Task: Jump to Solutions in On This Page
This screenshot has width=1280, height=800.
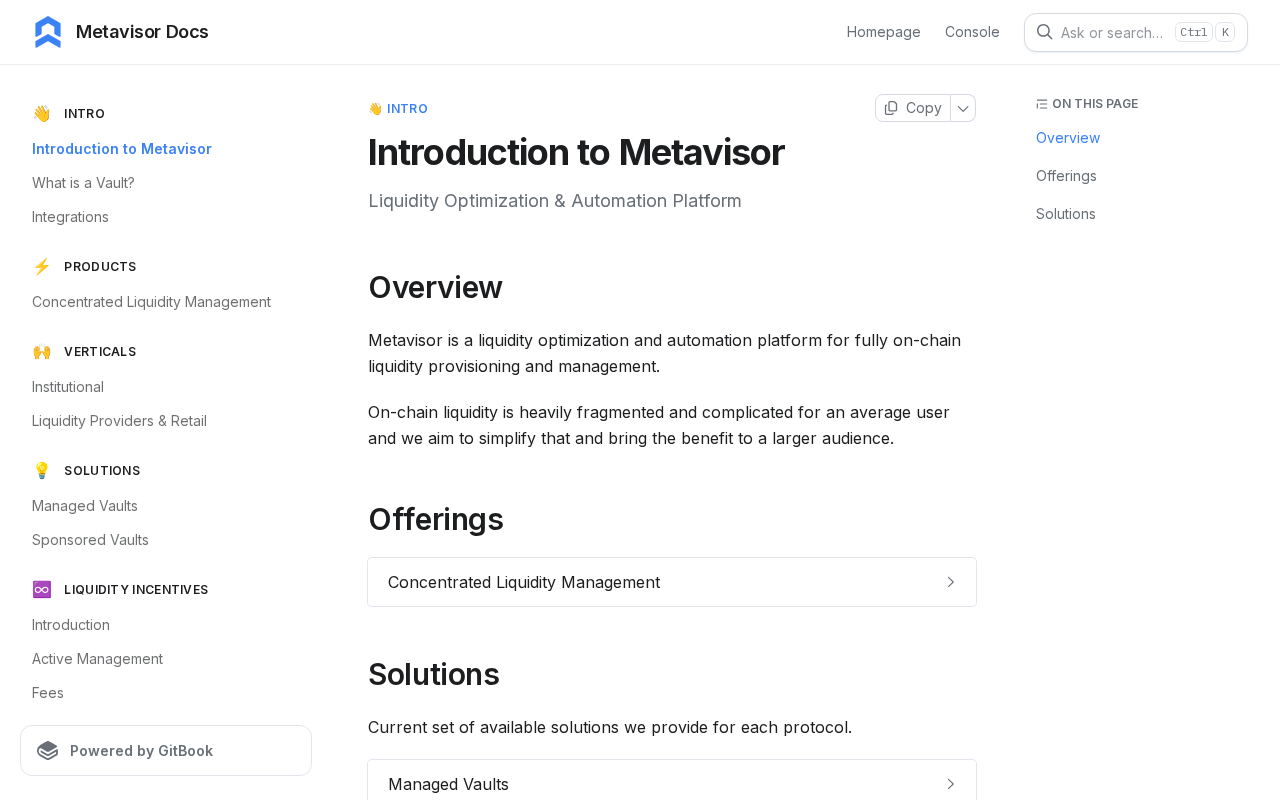Action: coord(1066,214)
